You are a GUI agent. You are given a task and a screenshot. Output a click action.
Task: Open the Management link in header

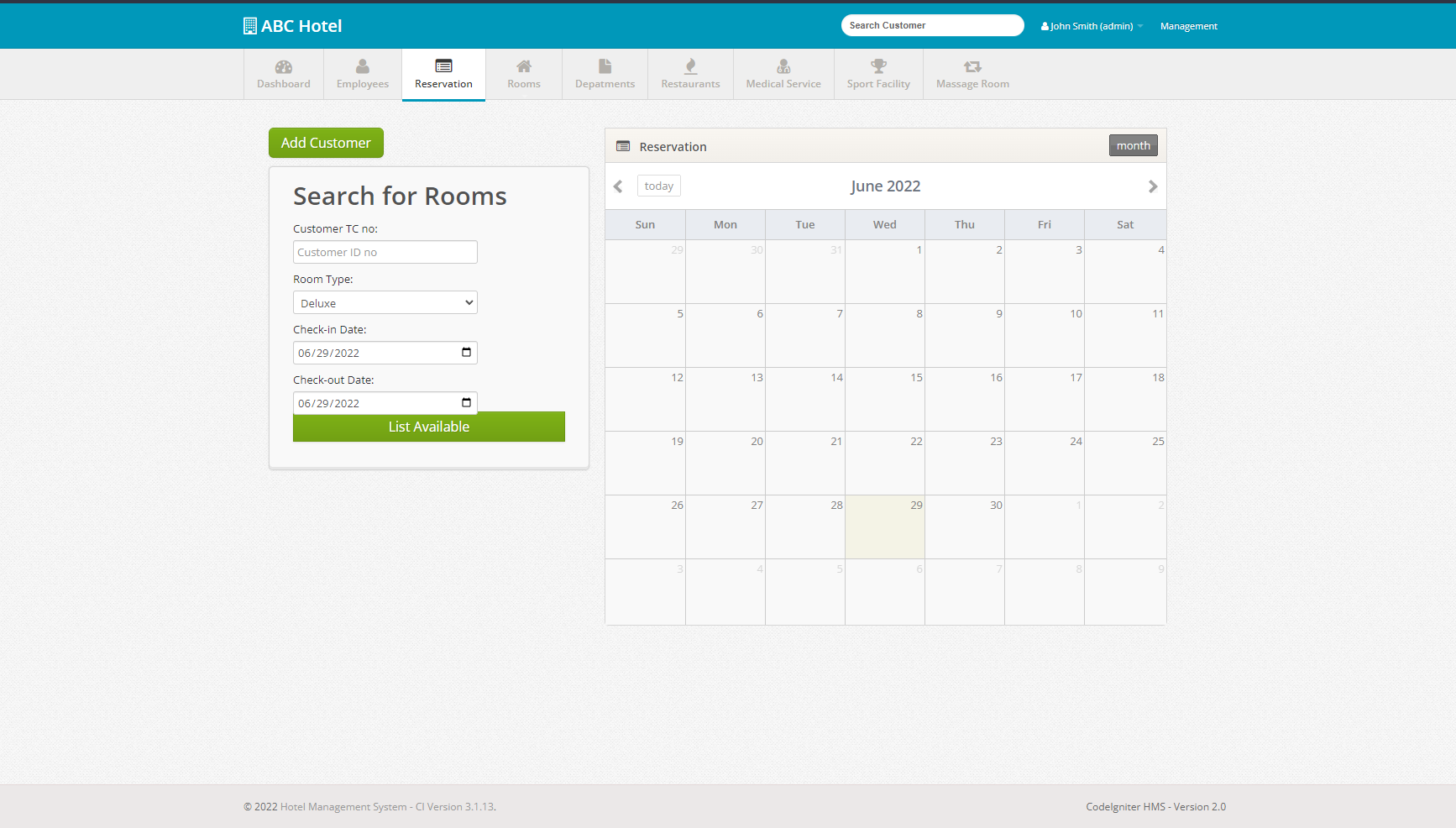click(x=1189, y=26)
